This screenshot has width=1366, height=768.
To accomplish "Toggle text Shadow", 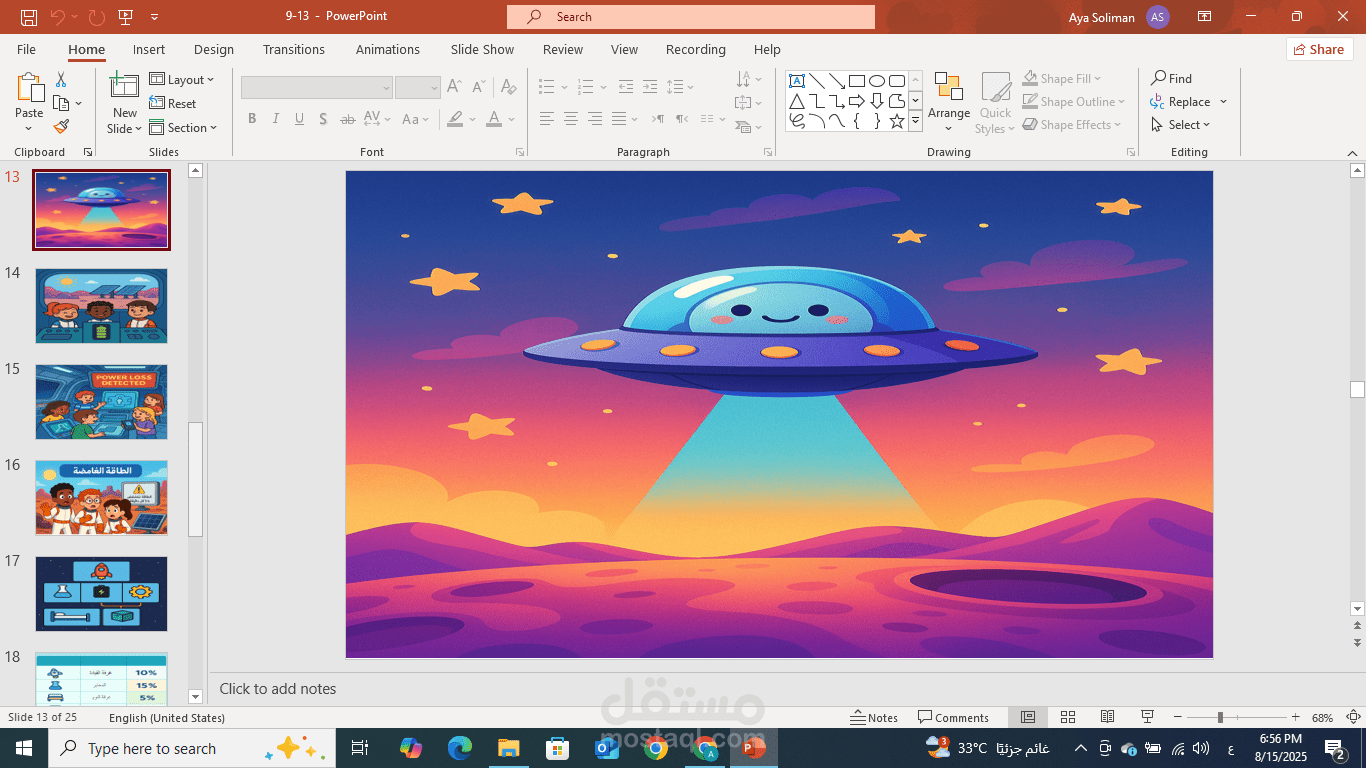I will tap(323, 119).
